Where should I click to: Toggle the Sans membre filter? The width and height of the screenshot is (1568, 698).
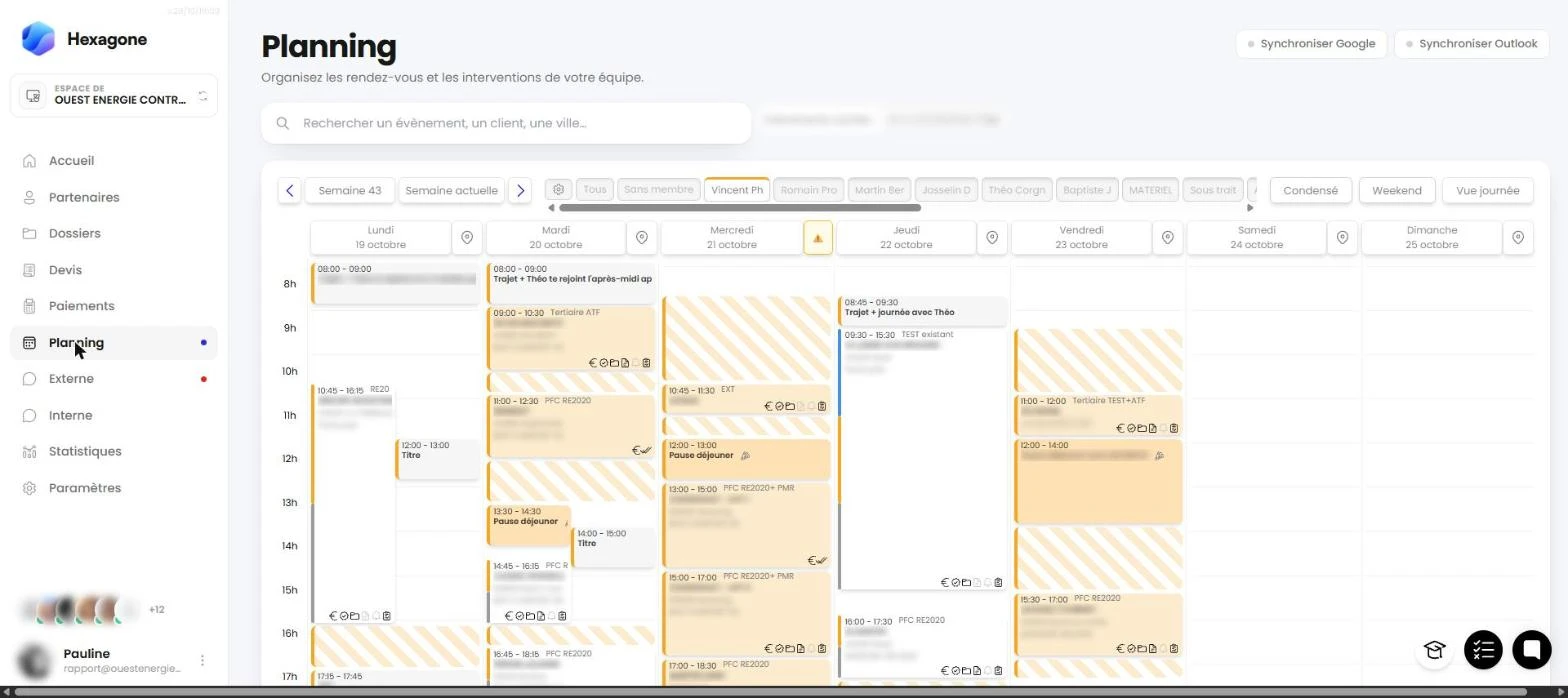pyautogui.click(x=658, y=190)
